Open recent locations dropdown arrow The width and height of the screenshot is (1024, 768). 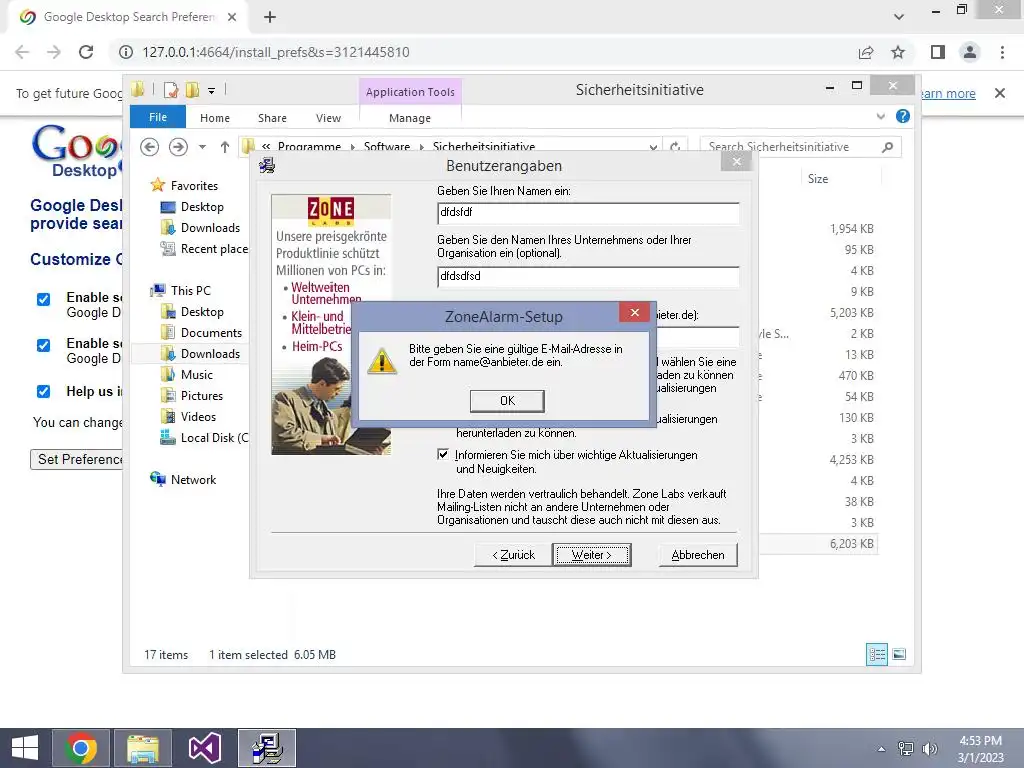202,147
